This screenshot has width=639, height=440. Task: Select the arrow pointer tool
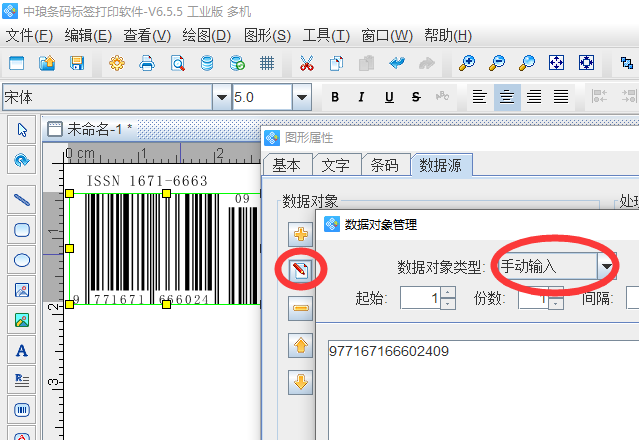click(22, 130)
